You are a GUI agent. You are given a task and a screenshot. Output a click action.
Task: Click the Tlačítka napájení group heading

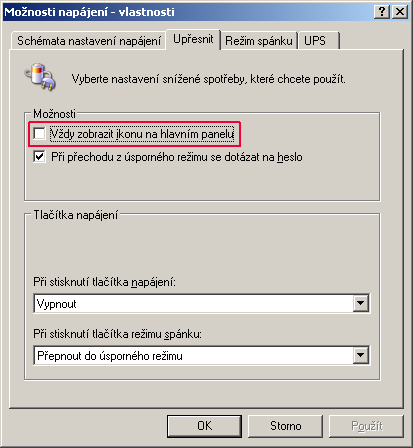click(x=76, y=215)
